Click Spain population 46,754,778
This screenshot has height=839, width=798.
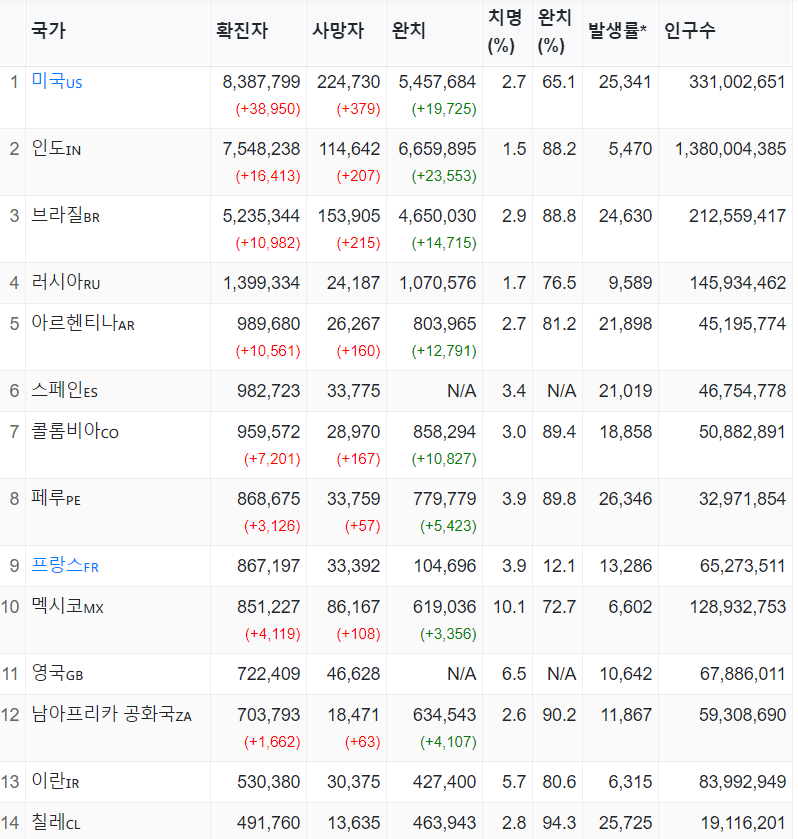click(742, 391)
